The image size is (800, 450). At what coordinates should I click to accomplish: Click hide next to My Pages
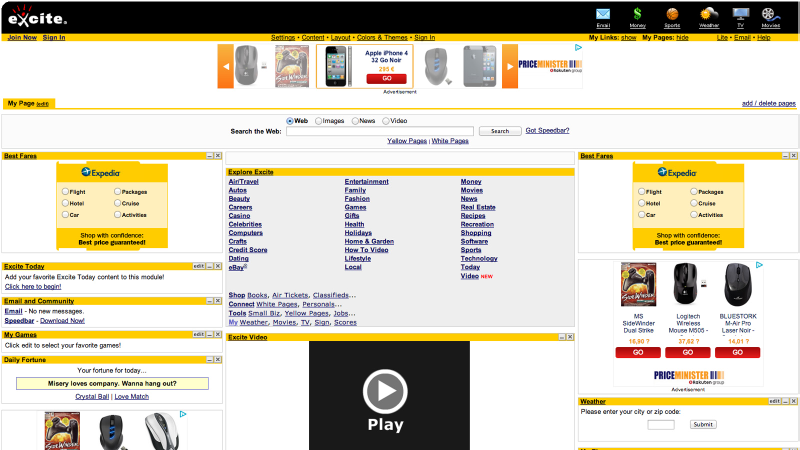pyautogui.click(x=682, y=38)
